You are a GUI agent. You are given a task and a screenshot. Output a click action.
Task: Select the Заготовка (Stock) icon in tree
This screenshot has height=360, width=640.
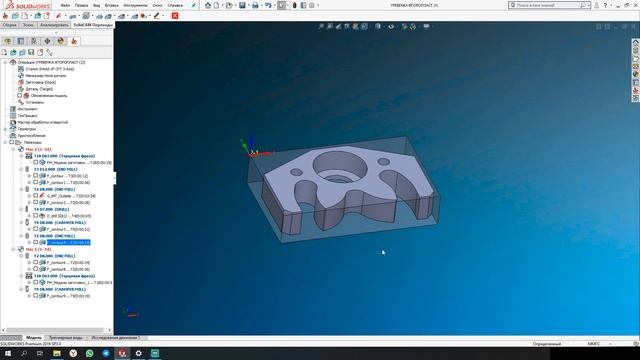pyautogui.click(x=21, y=82)
